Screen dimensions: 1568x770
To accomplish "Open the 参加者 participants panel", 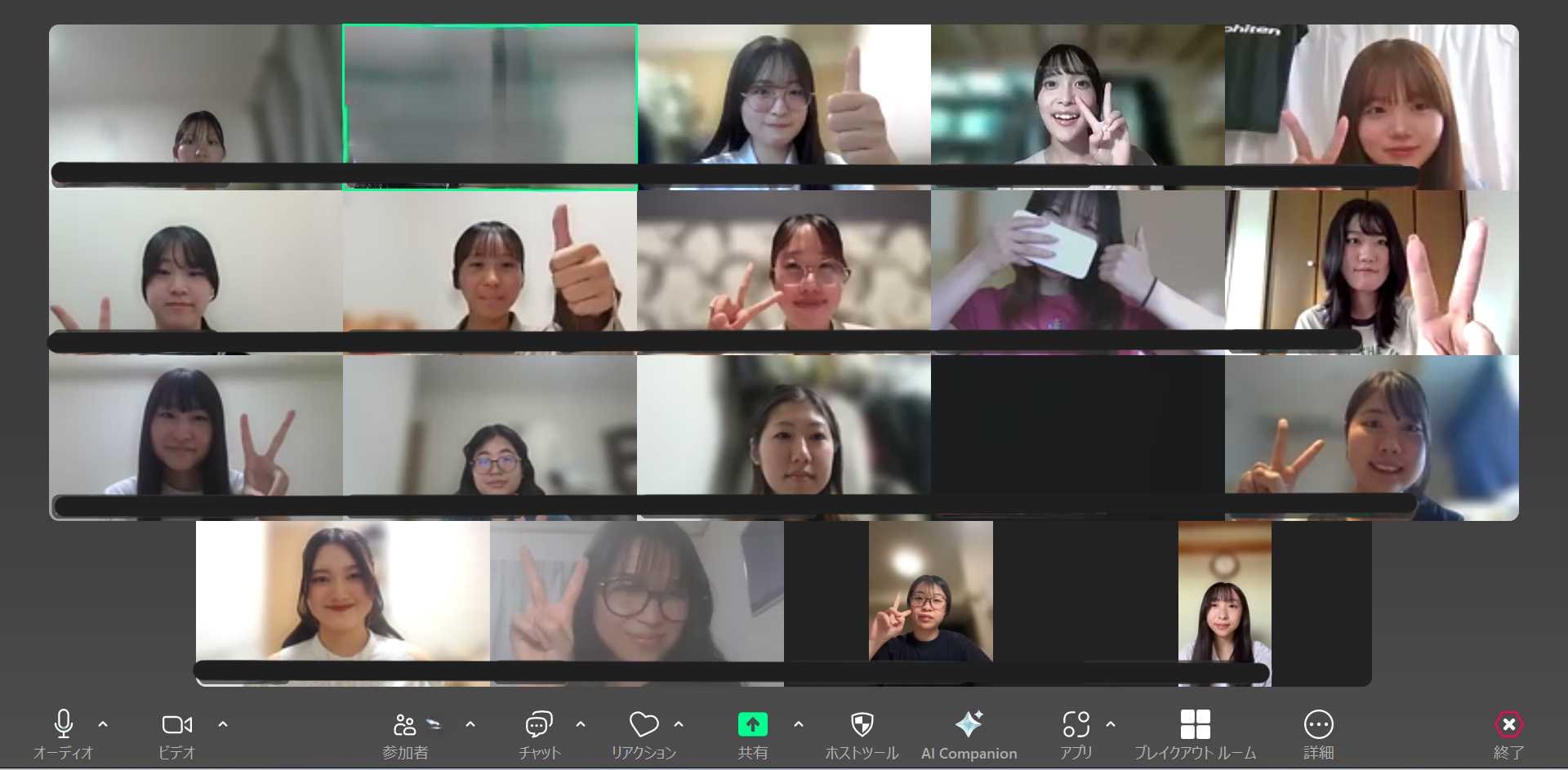I will (x=405, y=724).
